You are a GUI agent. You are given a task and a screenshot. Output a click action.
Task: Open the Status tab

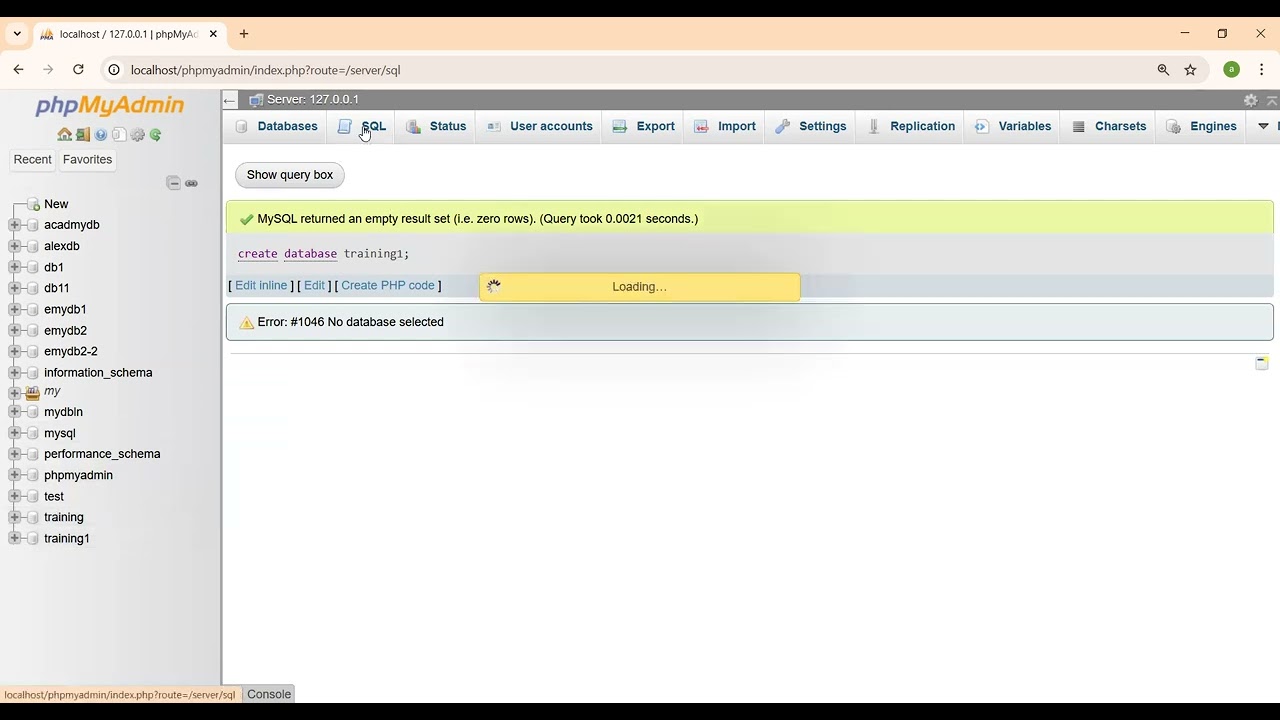point(437,126)
